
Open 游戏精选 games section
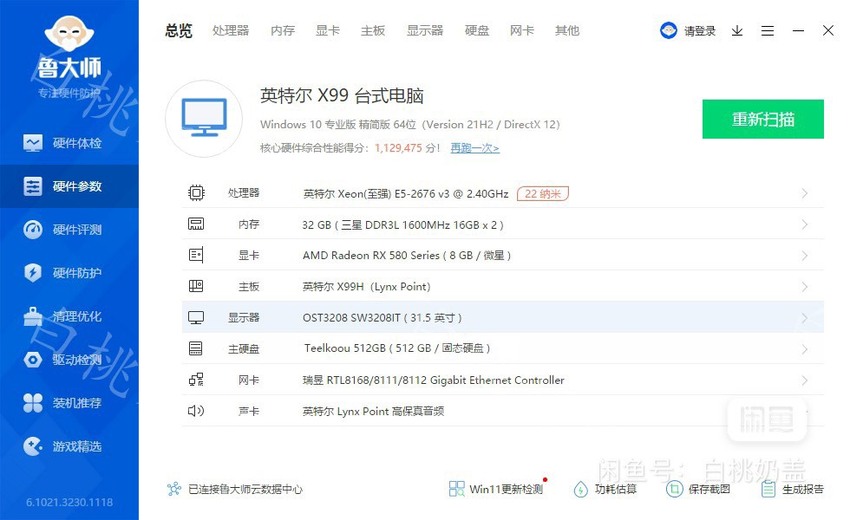[69, 446]
